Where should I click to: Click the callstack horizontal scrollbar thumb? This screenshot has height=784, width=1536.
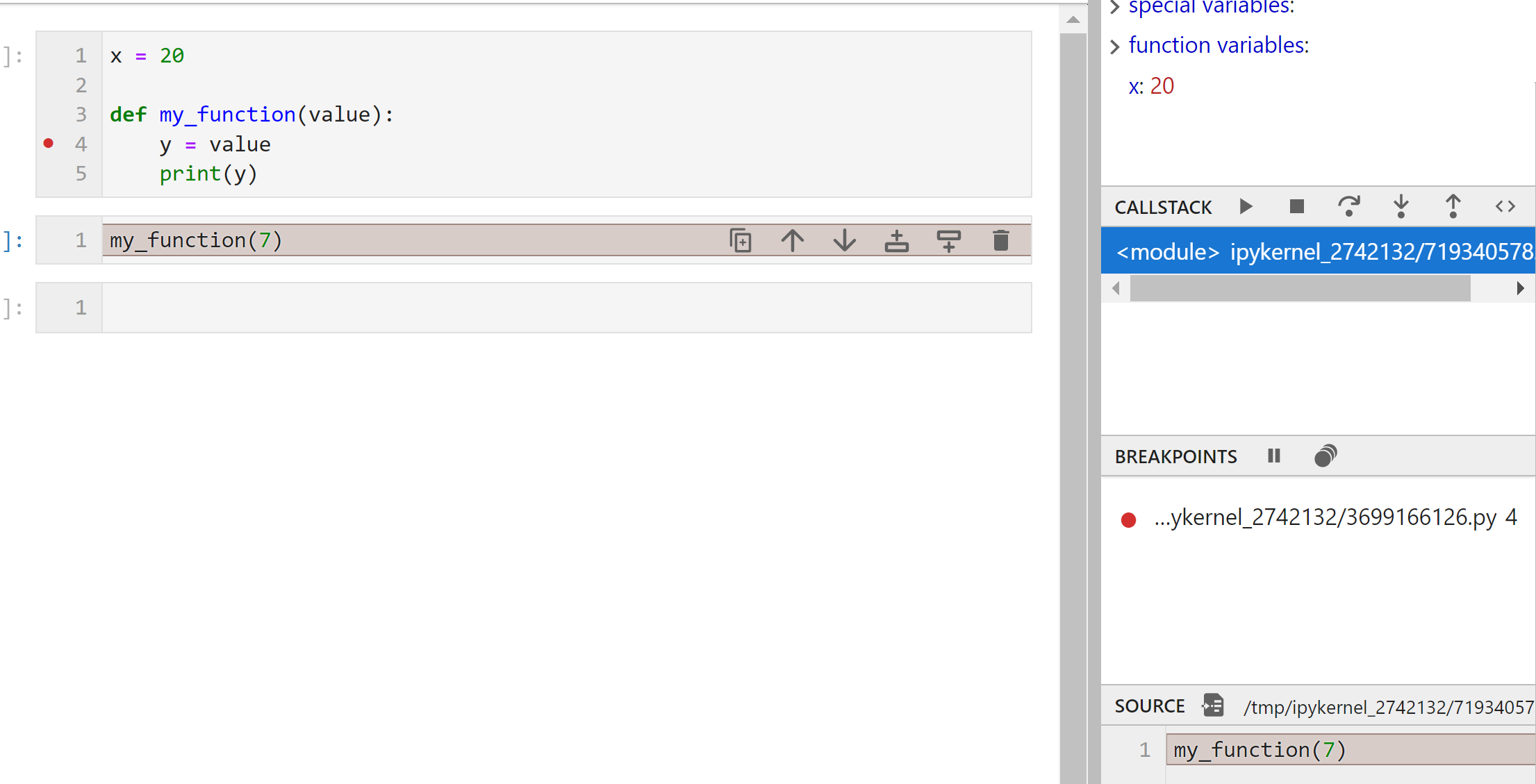pos(1300,288)
